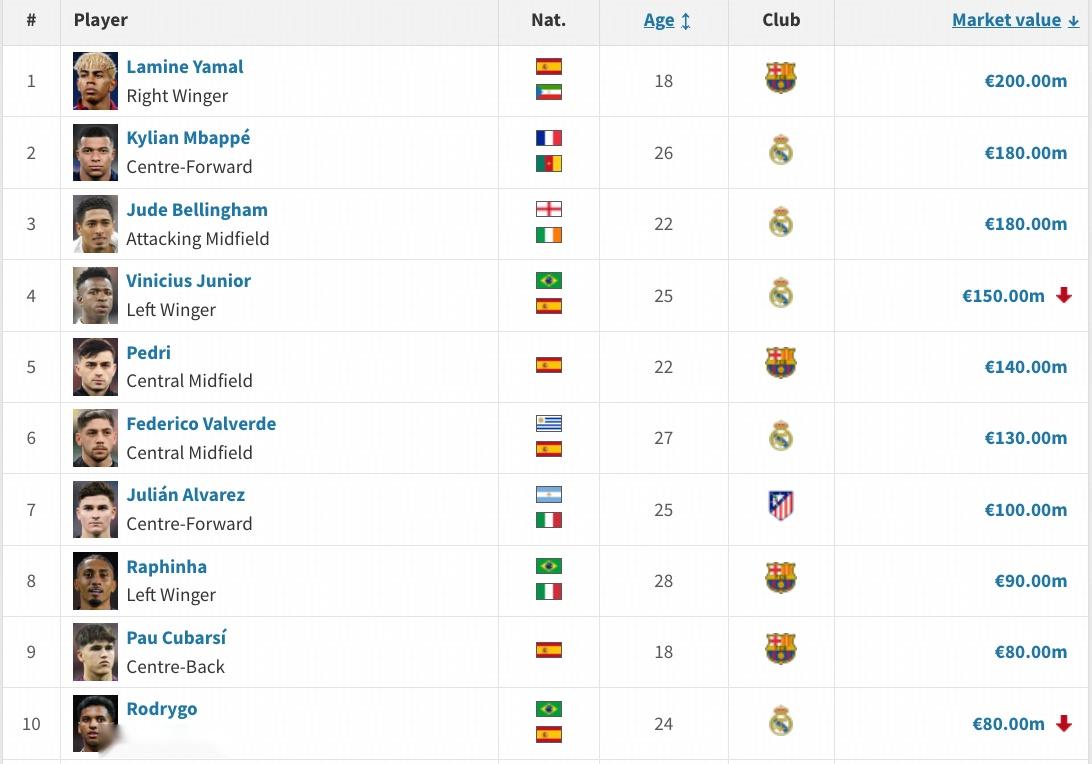Click Pau Cubarsí's €80.00m market value
The image size is (1092, 764).
tap(1030, 652)
